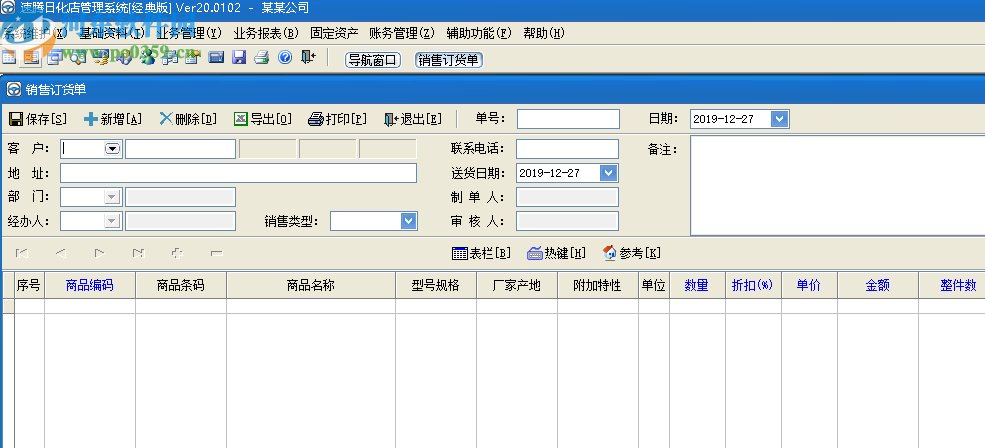This screenshot has width=985, height=448.
Task: Click the printer icon in main toolbar
Action: click(261, 57)
